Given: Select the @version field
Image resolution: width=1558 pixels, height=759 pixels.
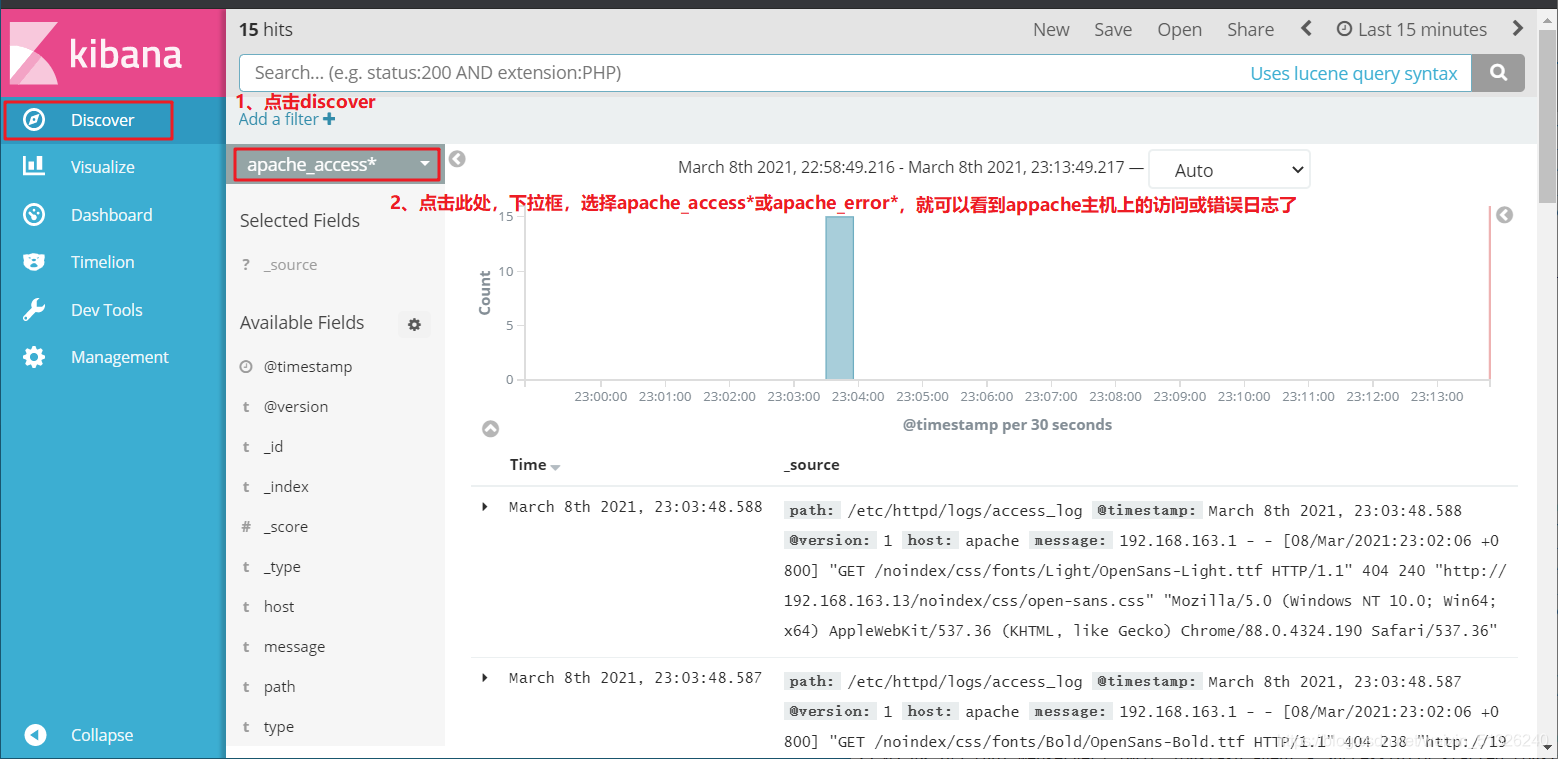Looking at the screenshot, I should (x=295, y=407).
